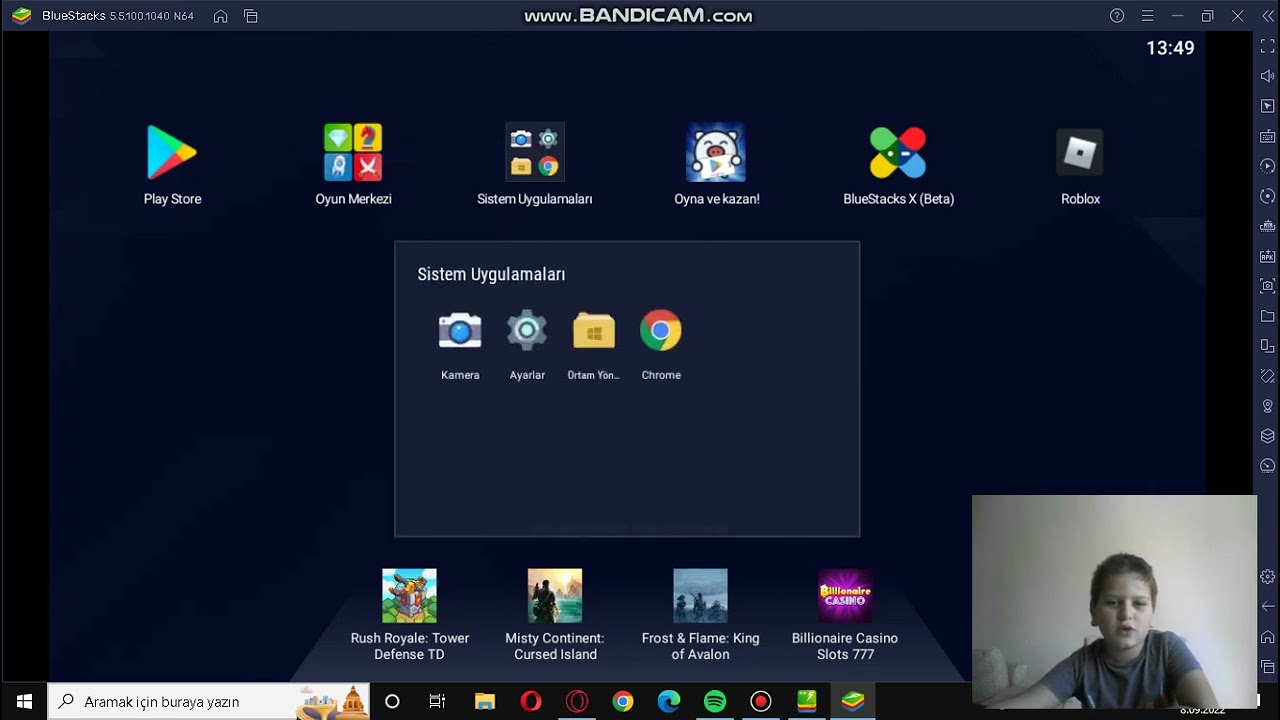Open Task View on the taskbar

pyautogui.click(x=437, y=701)
